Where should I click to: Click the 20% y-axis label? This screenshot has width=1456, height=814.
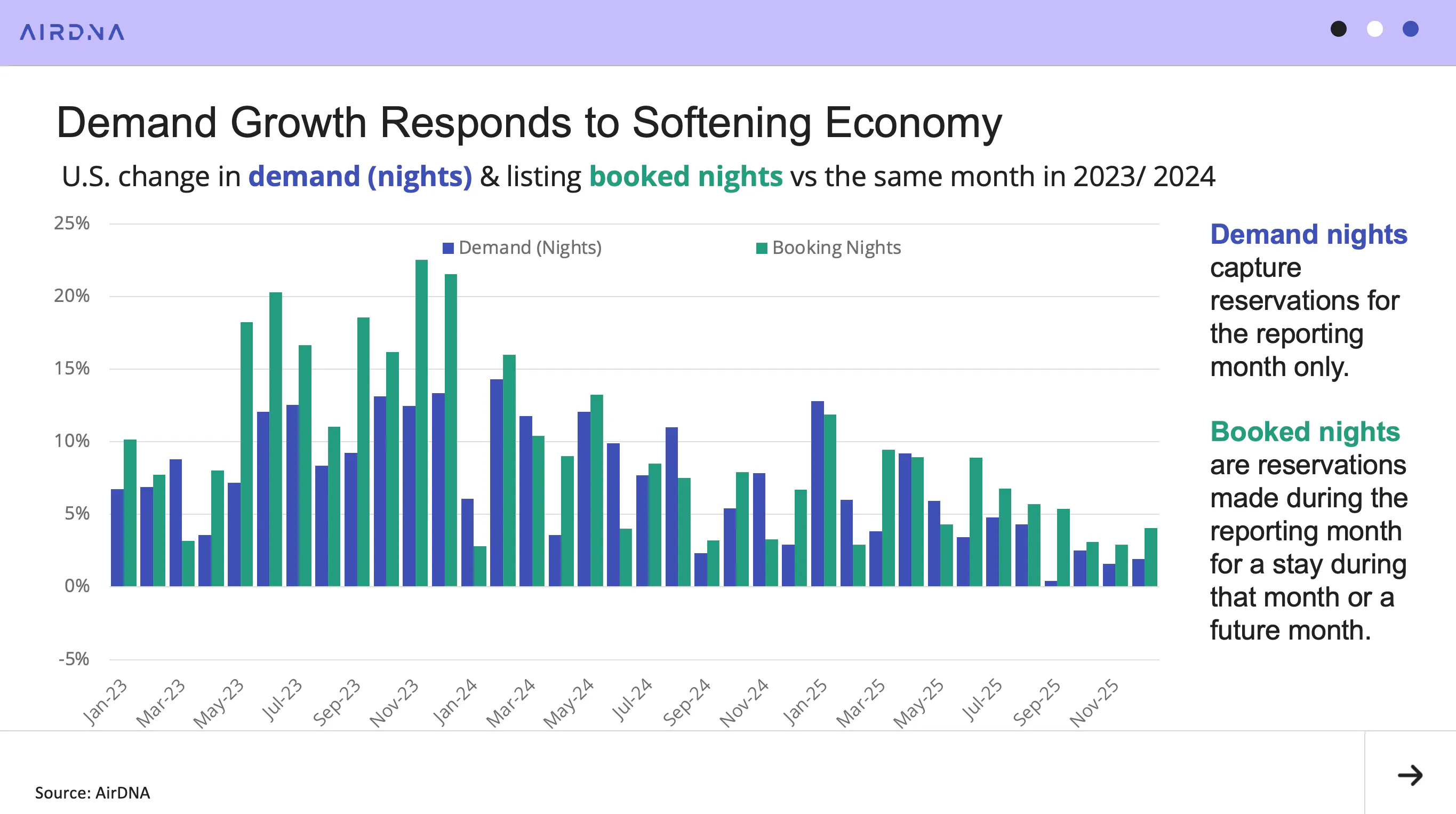point(72,296)
